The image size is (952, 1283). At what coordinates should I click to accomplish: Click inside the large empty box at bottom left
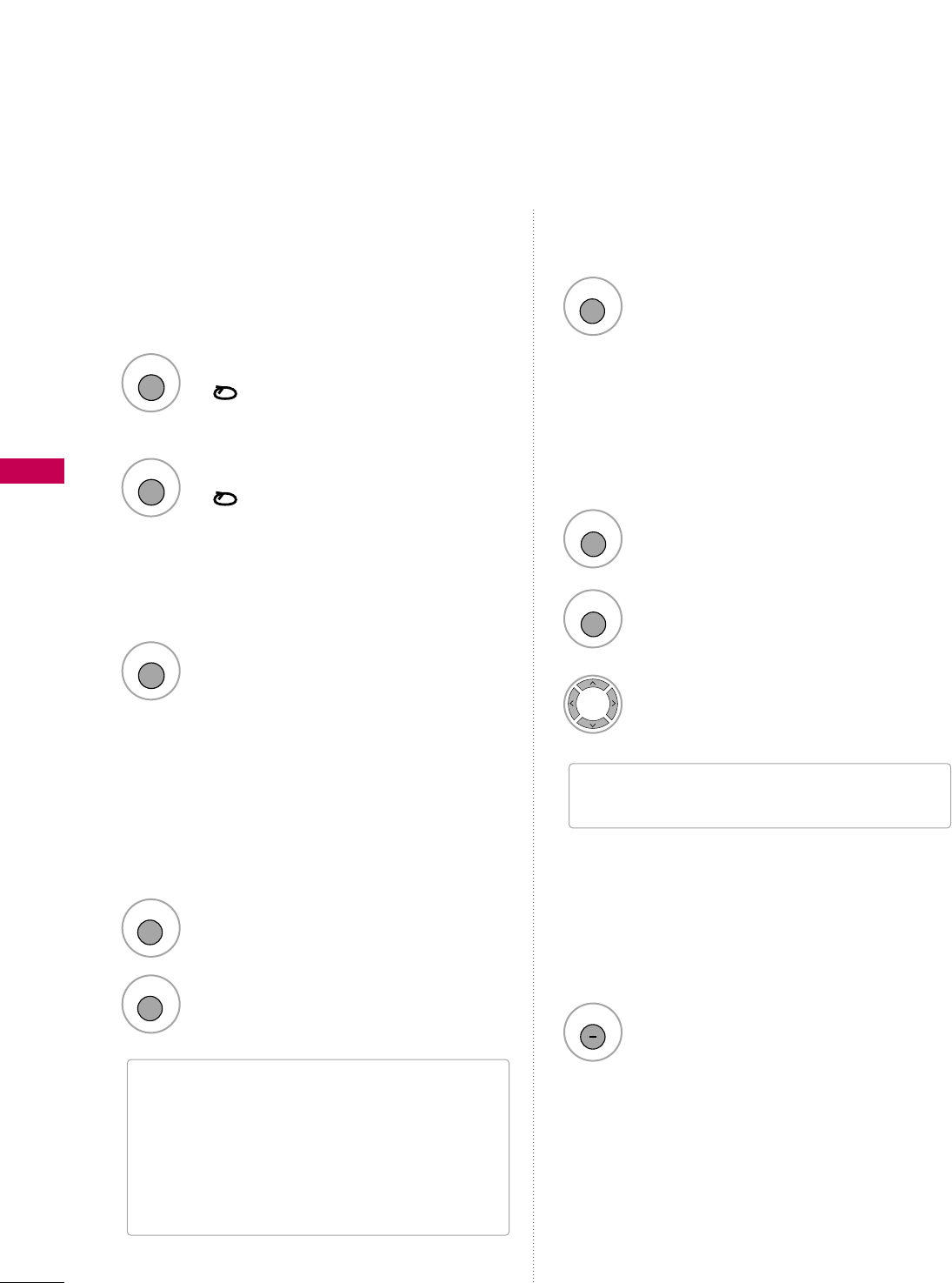pos(317,1146)
